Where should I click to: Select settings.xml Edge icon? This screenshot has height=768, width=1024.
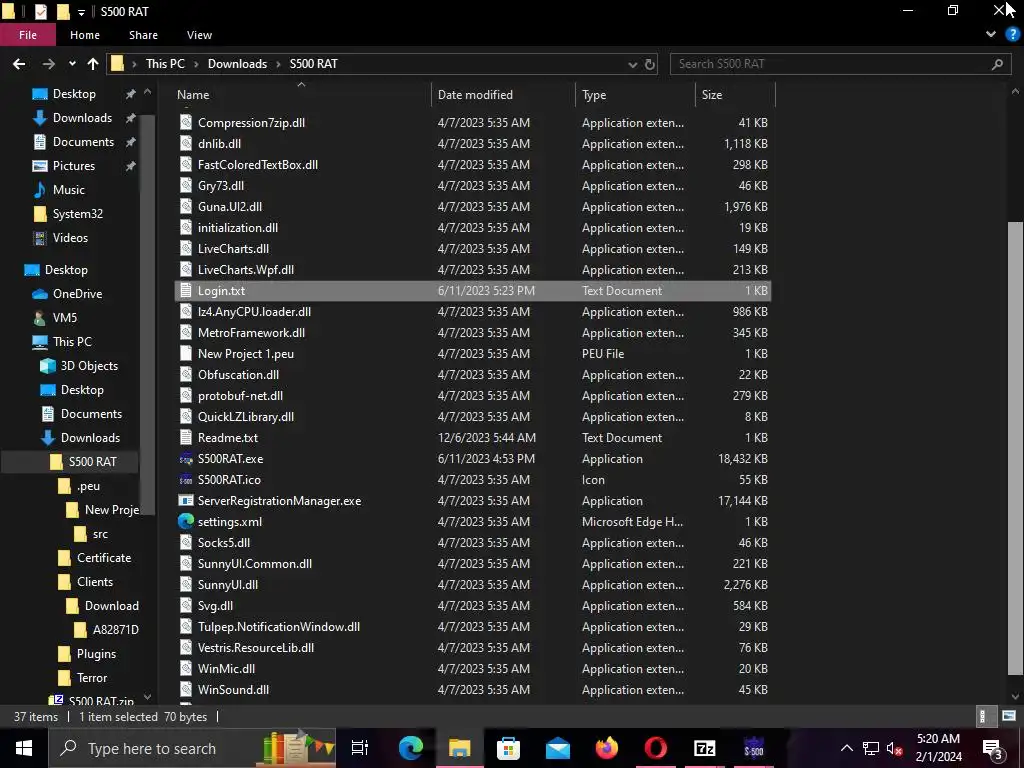pyautogui.click(x=186, y=522)
